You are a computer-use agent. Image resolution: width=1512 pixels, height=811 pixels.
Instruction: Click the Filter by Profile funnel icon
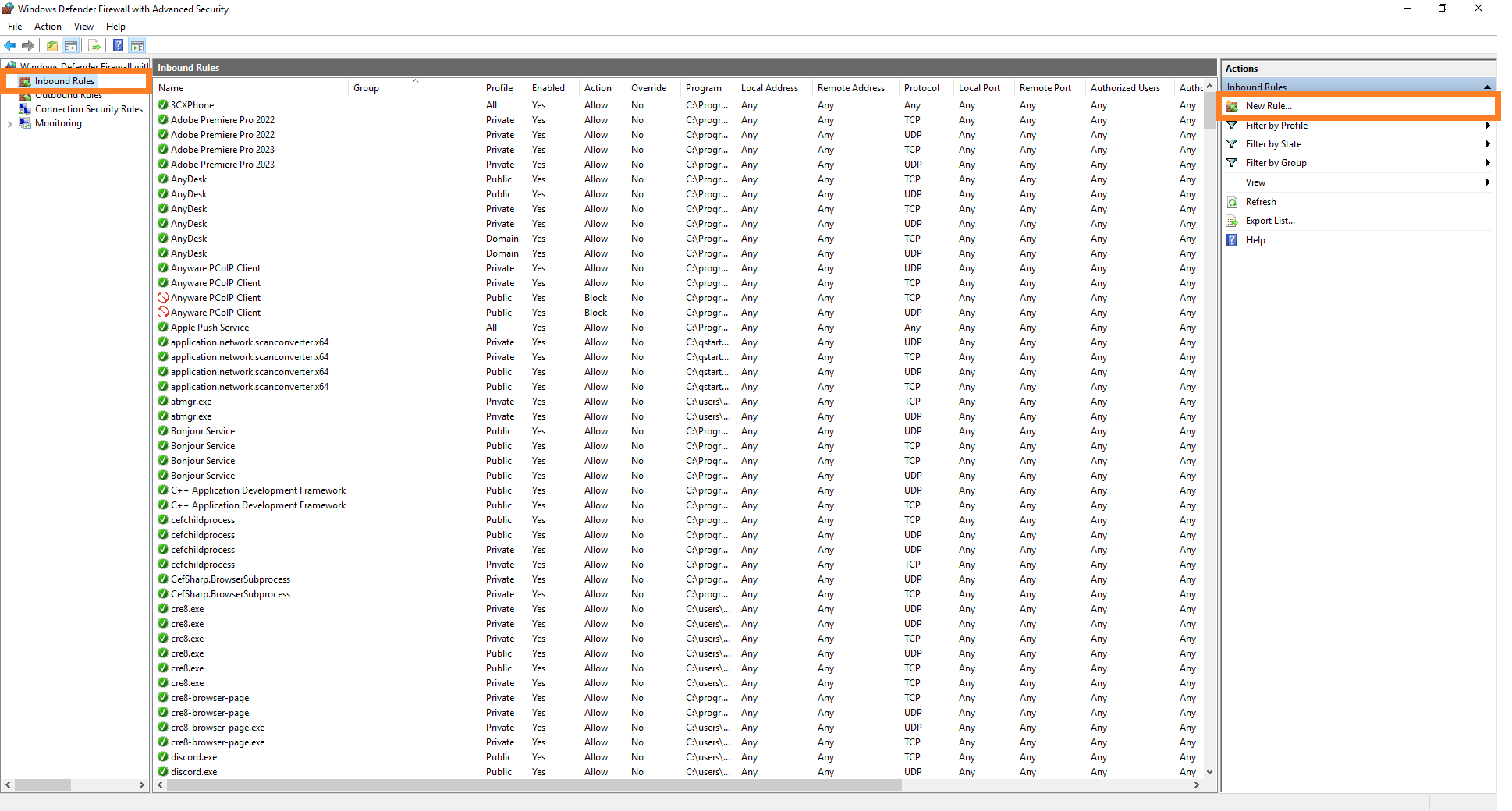tap(1232, 126)
